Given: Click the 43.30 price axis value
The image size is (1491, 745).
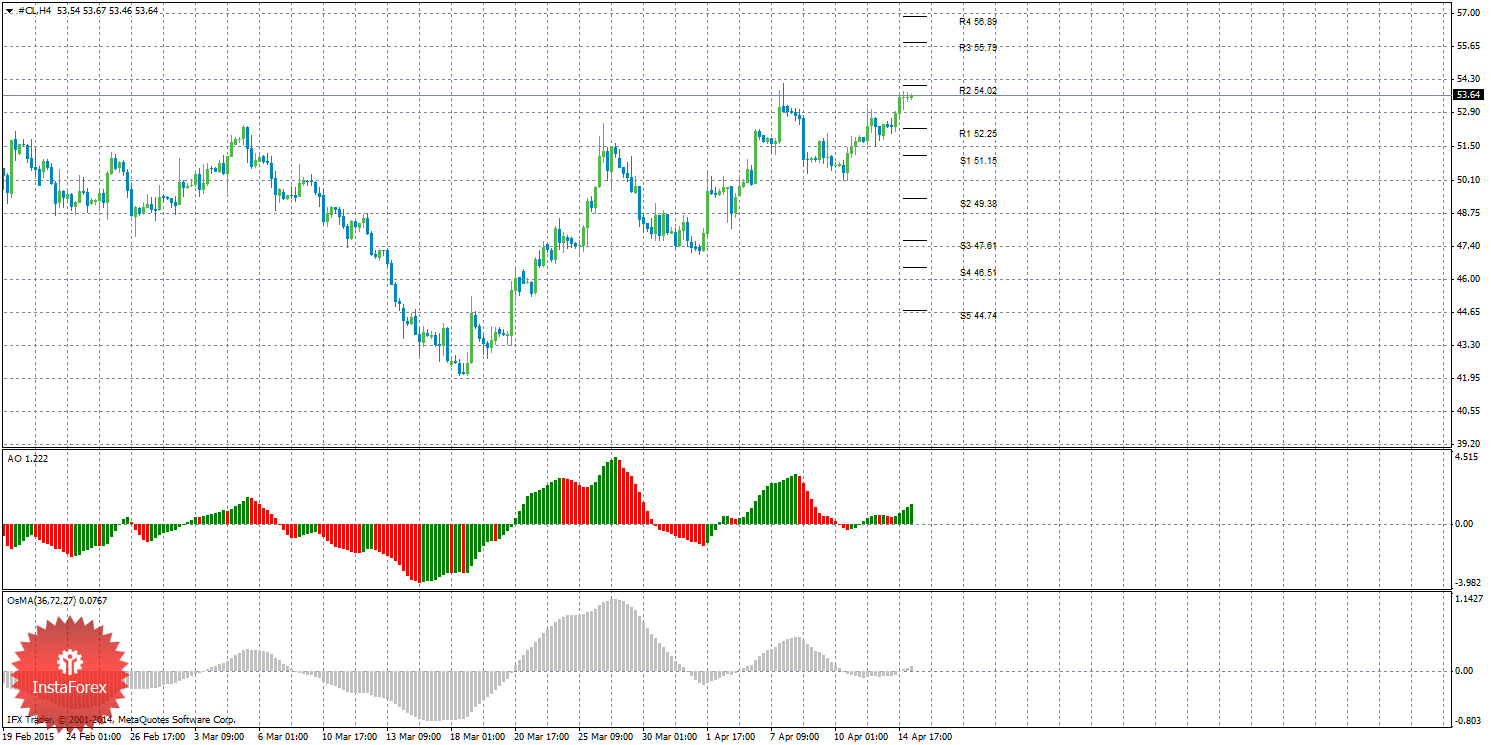Looking at the screenshot, I should pos(1468,345).
